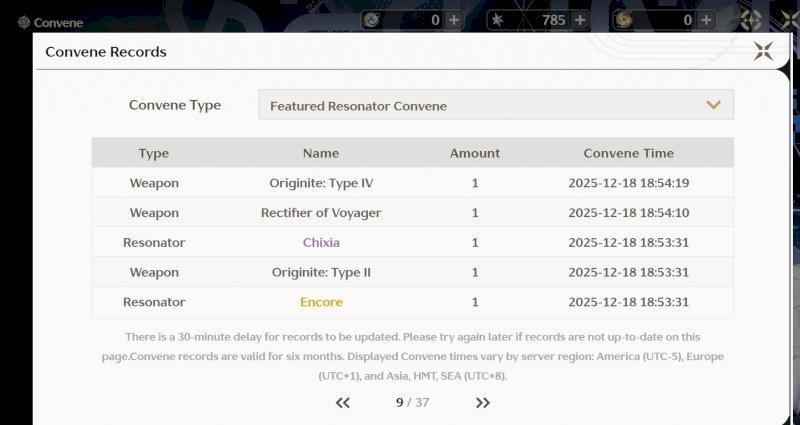The width and height of the screenshot is (800, 425).
Task: Click the first currency icon in top bar
Action: pyautogui.click(x=372, y=20)
